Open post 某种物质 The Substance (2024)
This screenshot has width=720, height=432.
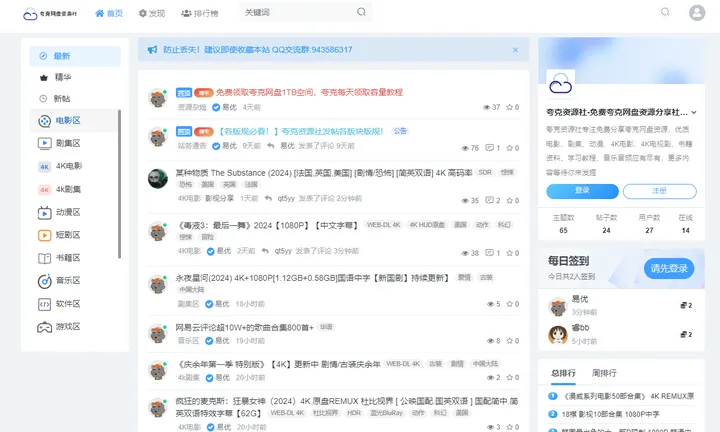click(x=324, y=173)
